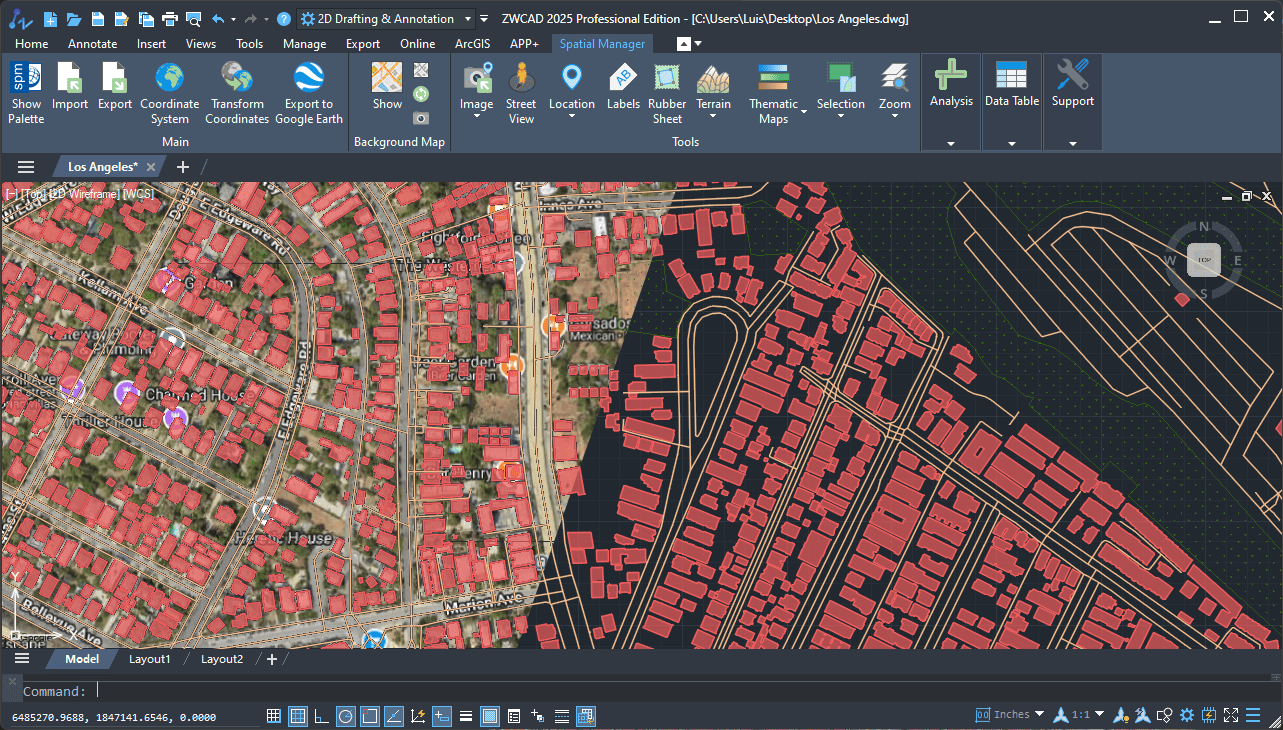Screen dimensions: 1283x730
Task: Expand the Terrain dropdown
Action: point(713,116)
